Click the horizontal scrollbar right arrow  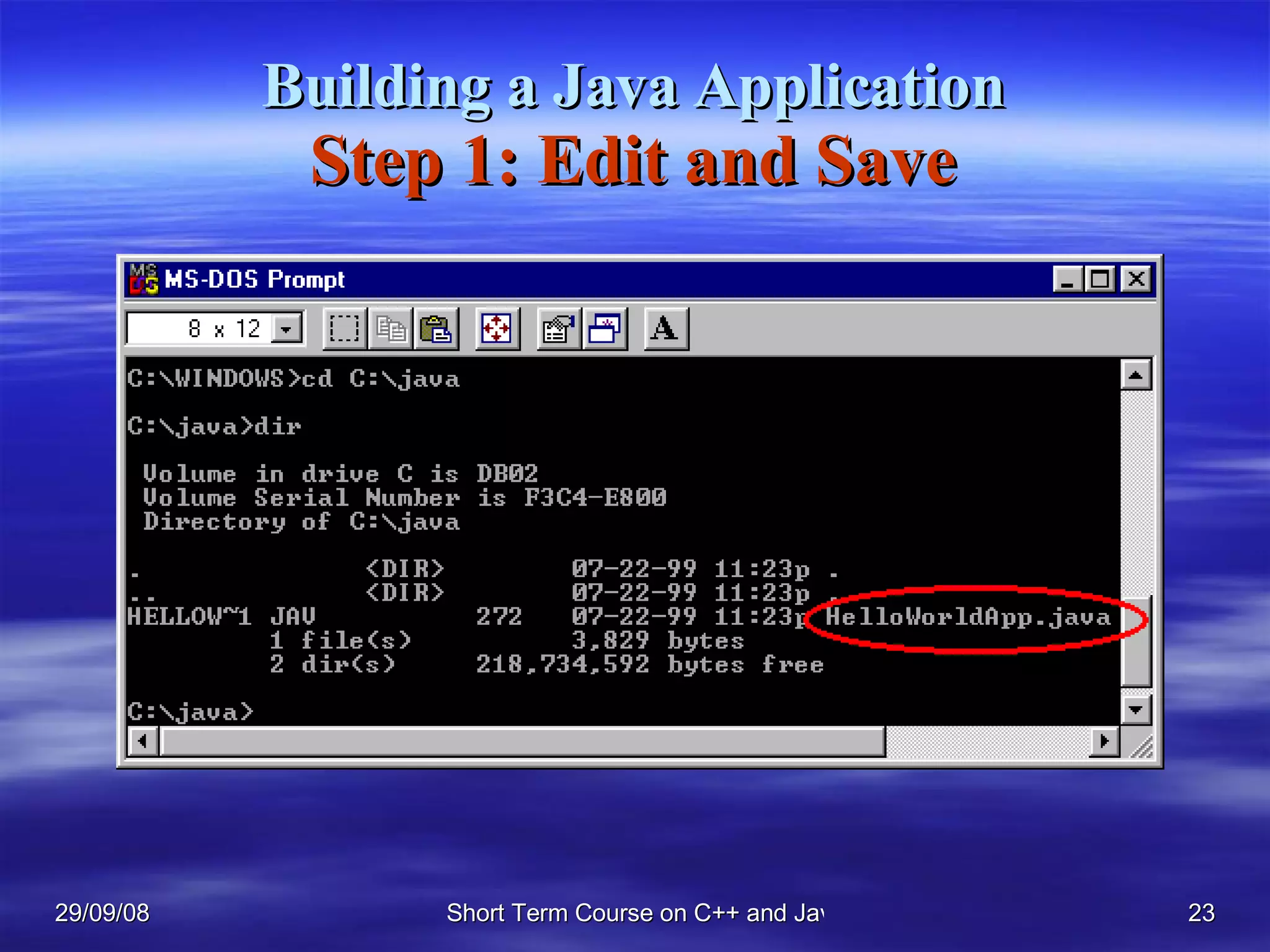pos(1104,741)
